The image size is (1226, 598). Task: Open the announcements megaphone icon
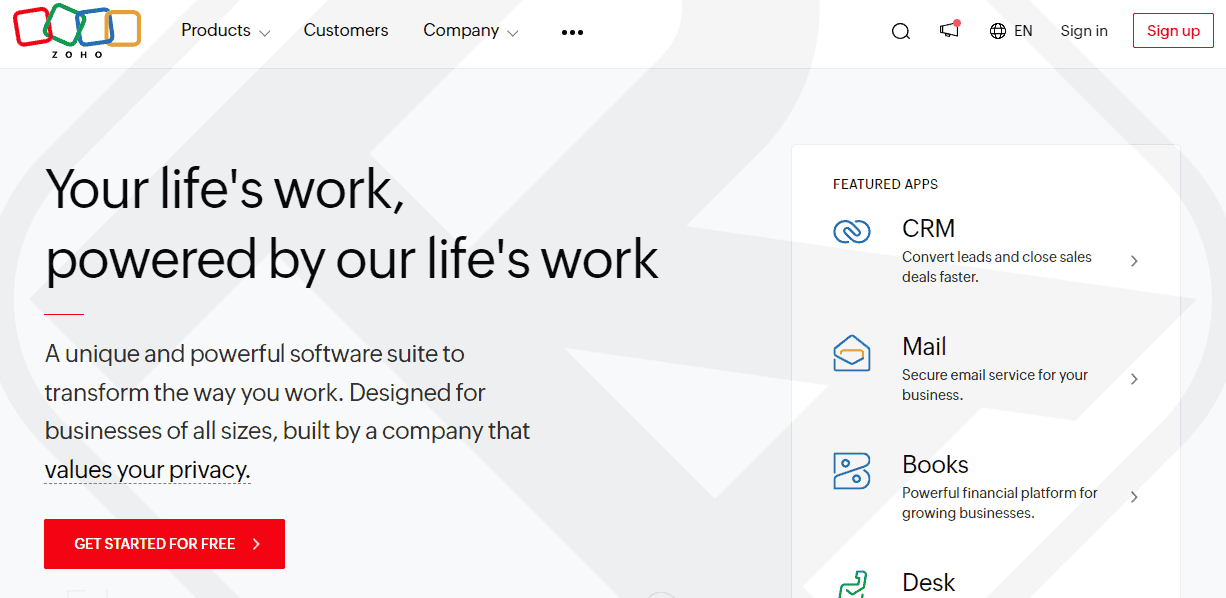pos(949,30)
